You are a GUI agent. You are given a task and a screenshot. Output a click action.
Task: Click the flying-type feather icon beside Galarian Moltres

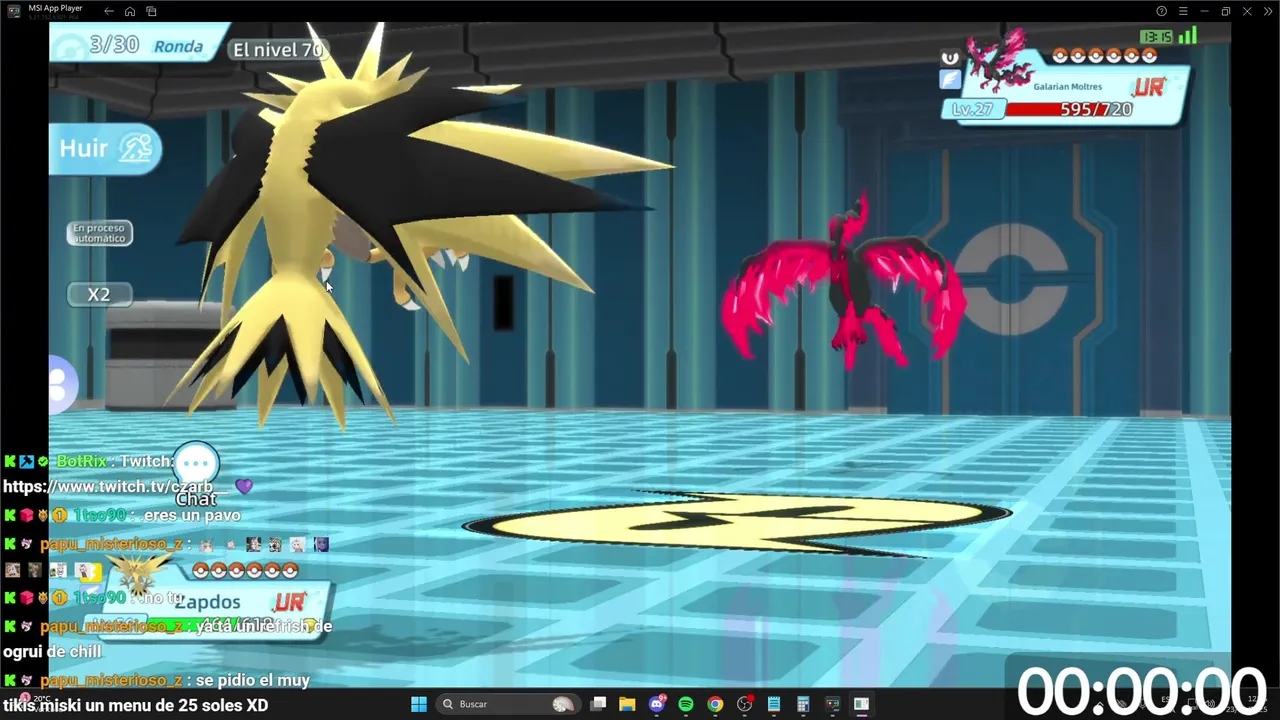click(x=950, y=80)
